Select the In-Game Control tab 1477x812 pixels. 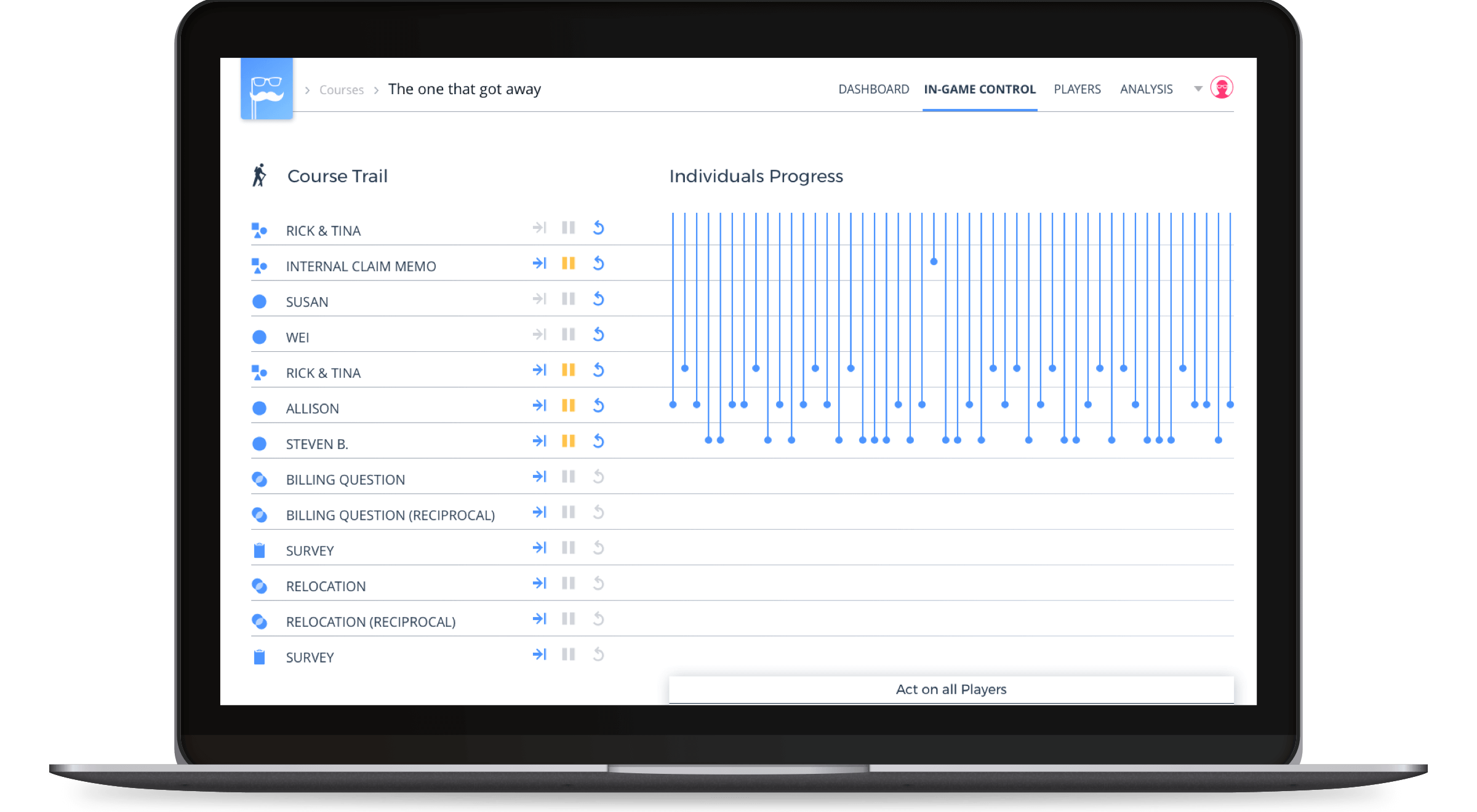tap(980, 89)
